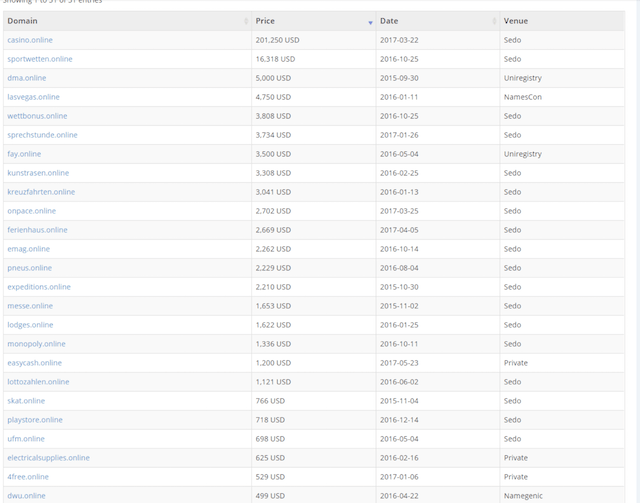Click the Domain column sort arrows icon
Screen dimensions: 640x503
[x=246, y=21]
